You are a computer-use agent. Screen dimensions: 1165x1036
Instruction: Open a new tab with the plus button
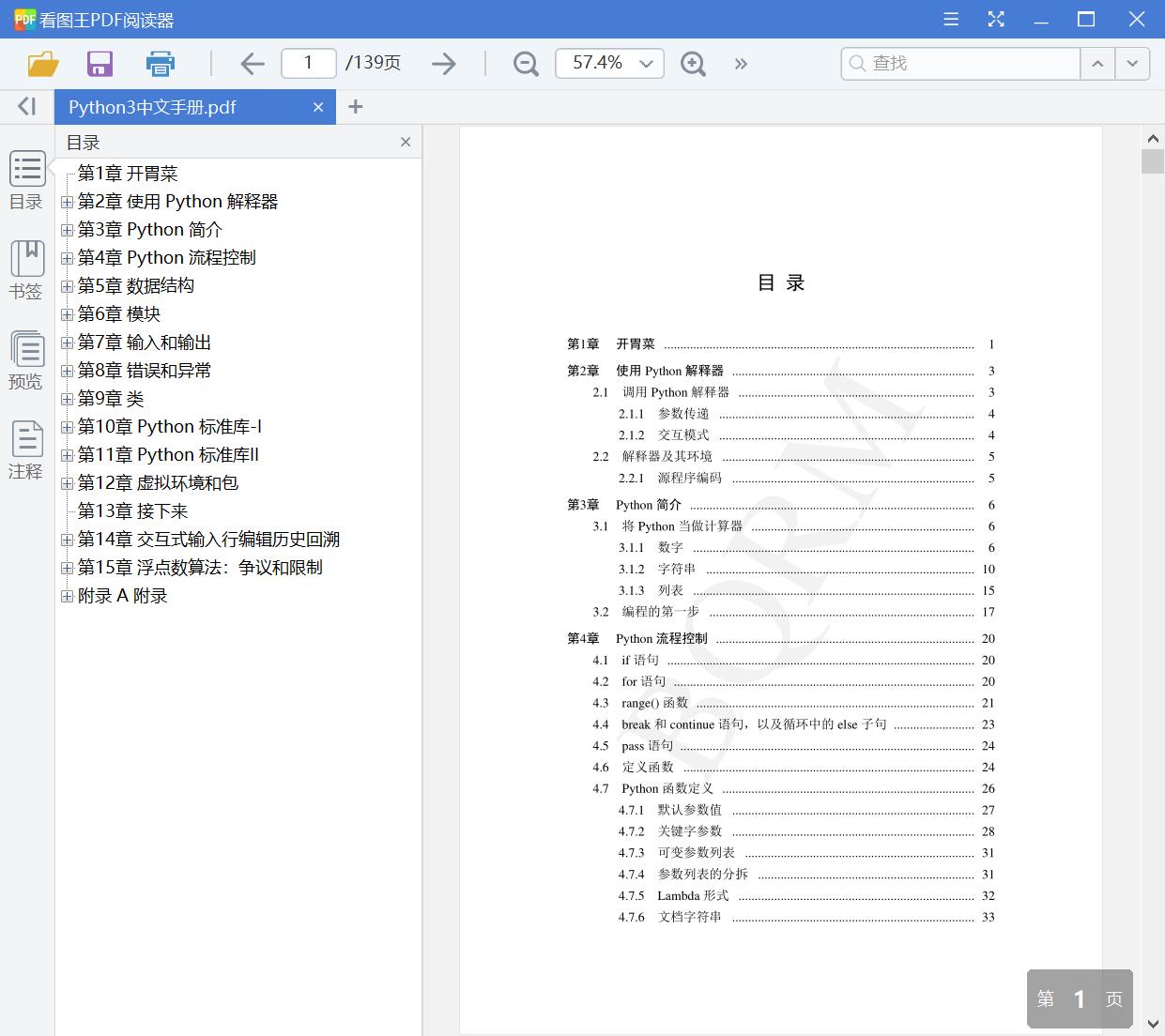pos(355,107)
